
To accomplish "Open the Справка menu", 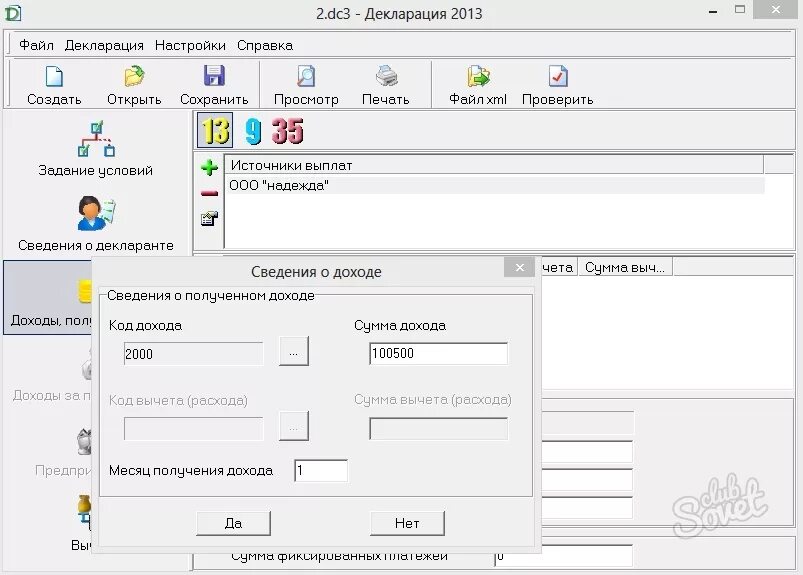I will click(x=265, y=45).
